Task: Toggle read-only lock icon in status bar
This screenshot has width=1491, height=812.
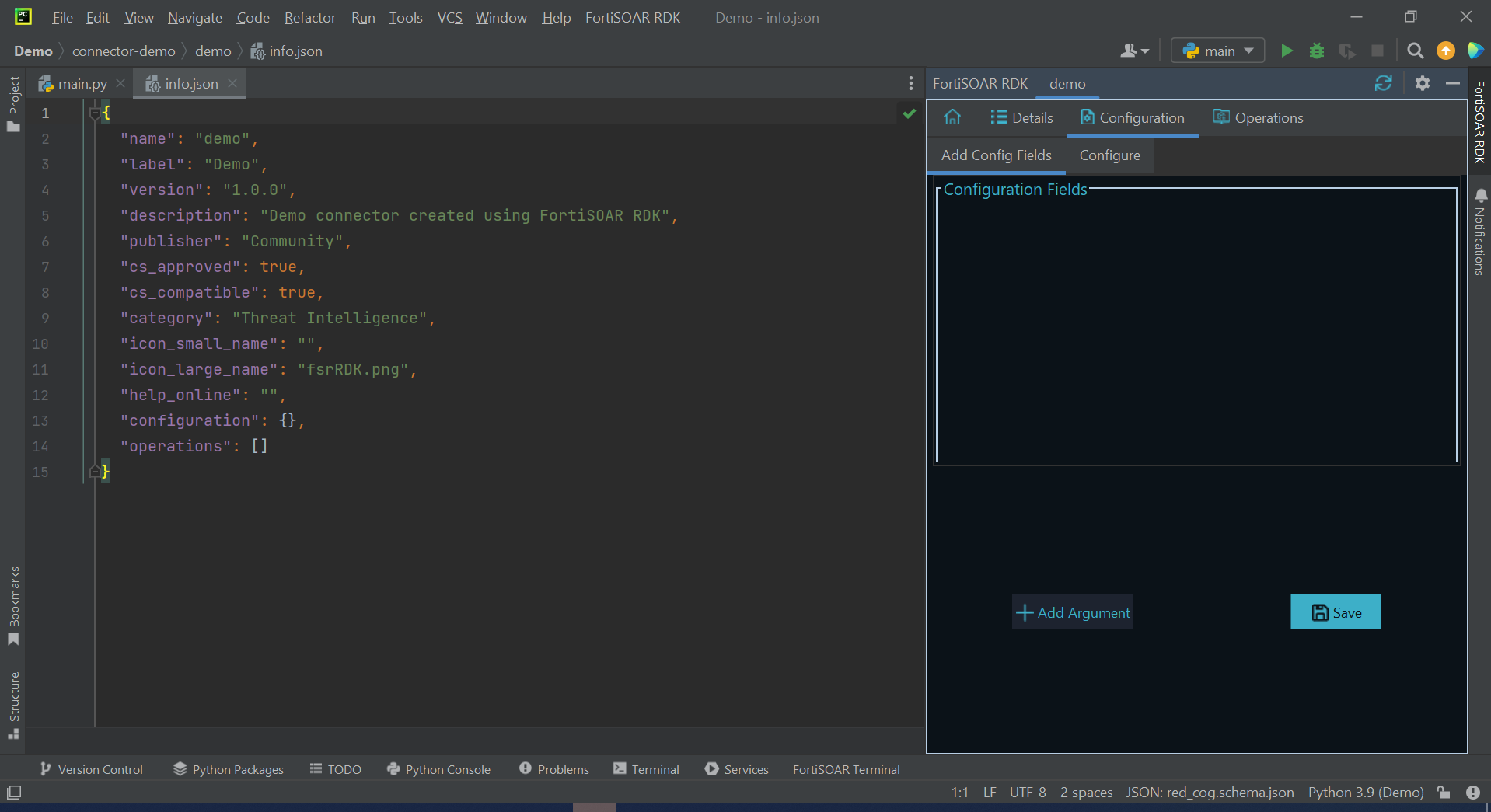Action: coord(1444,793)
